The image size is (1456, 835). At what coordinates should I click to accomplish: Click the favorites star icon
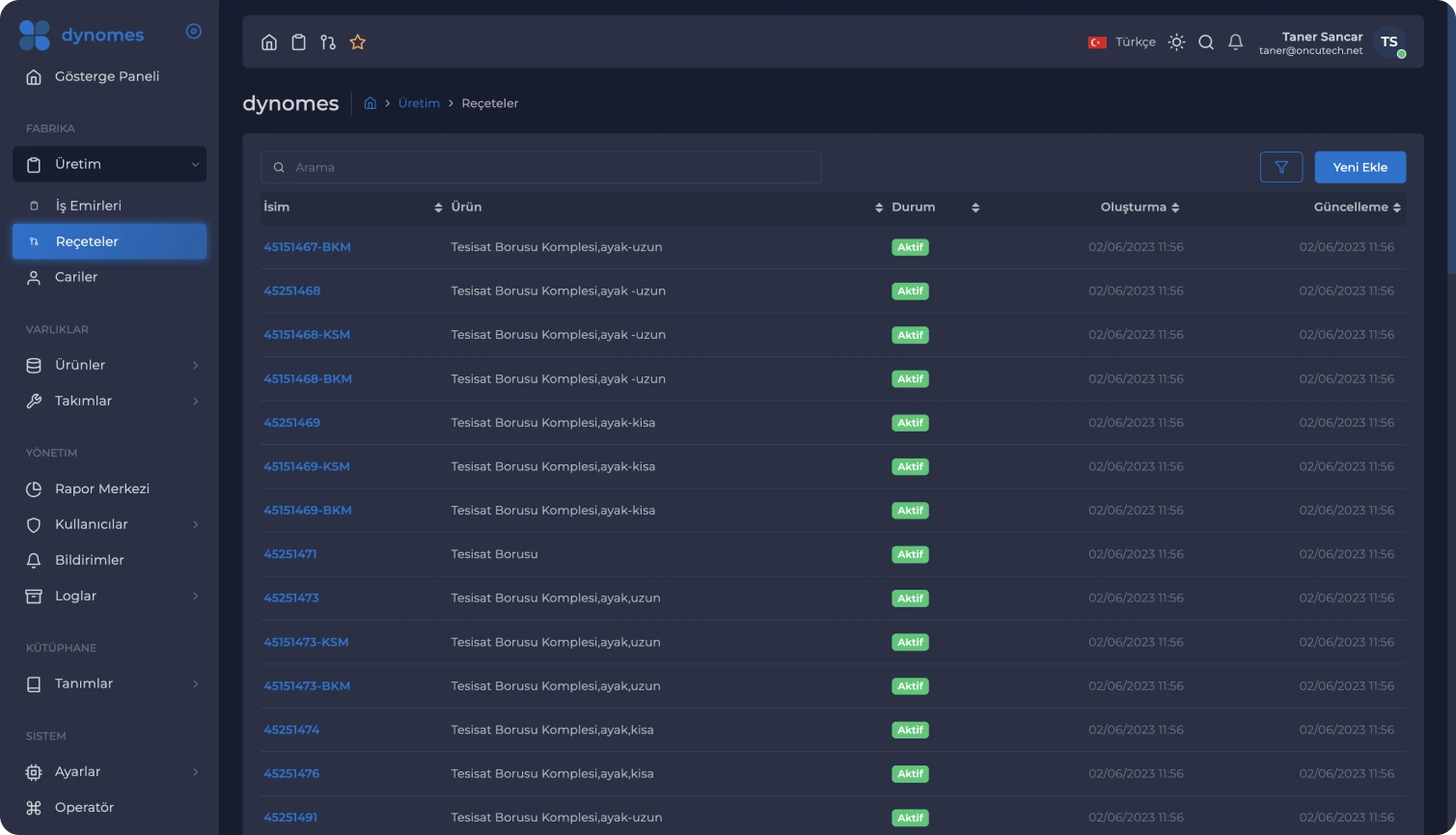(x=358, y=42)
